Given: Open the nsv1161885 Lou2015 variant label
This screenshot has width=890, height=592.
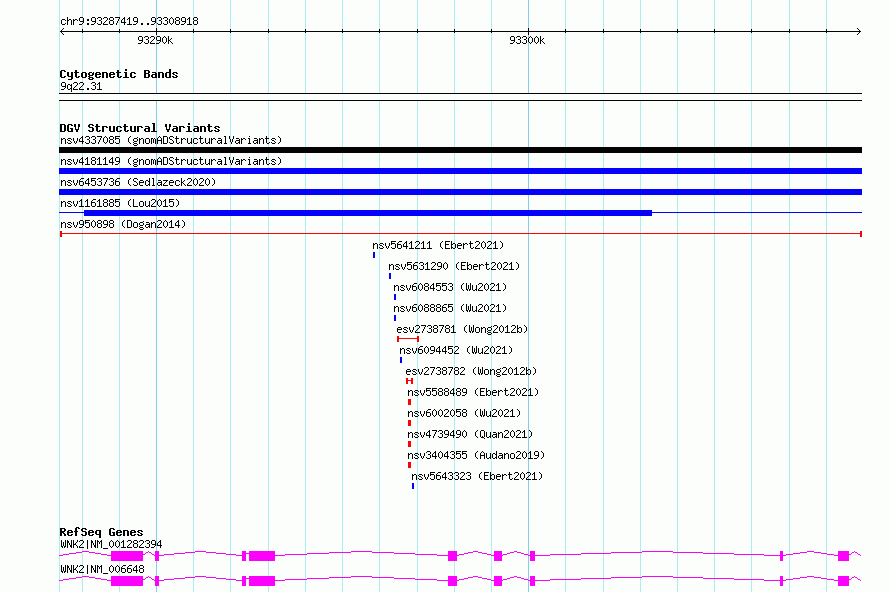Looking at the screenshot, I should click(x=120, y=203).
